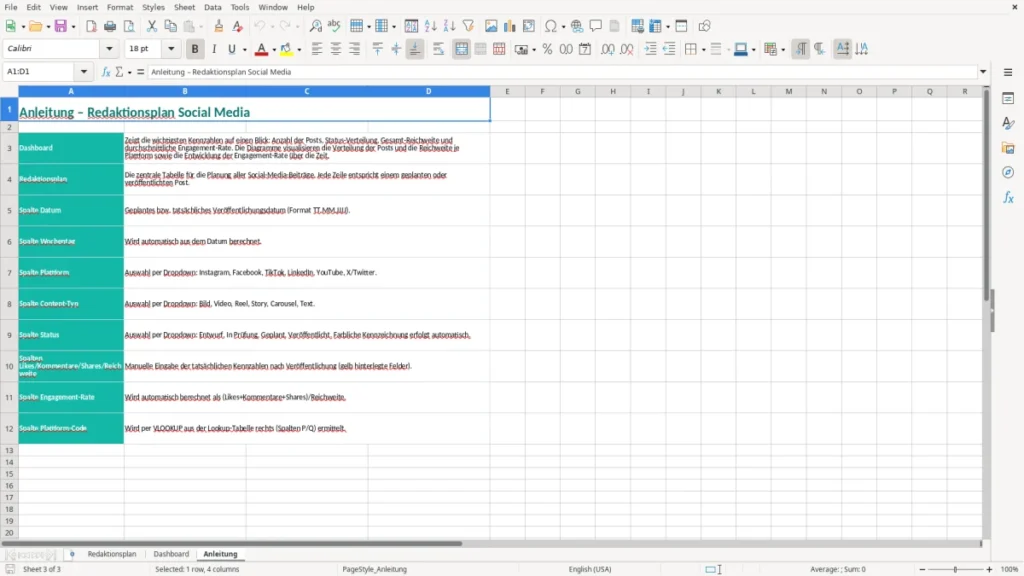Click zoom in plus button

[989, 569]
